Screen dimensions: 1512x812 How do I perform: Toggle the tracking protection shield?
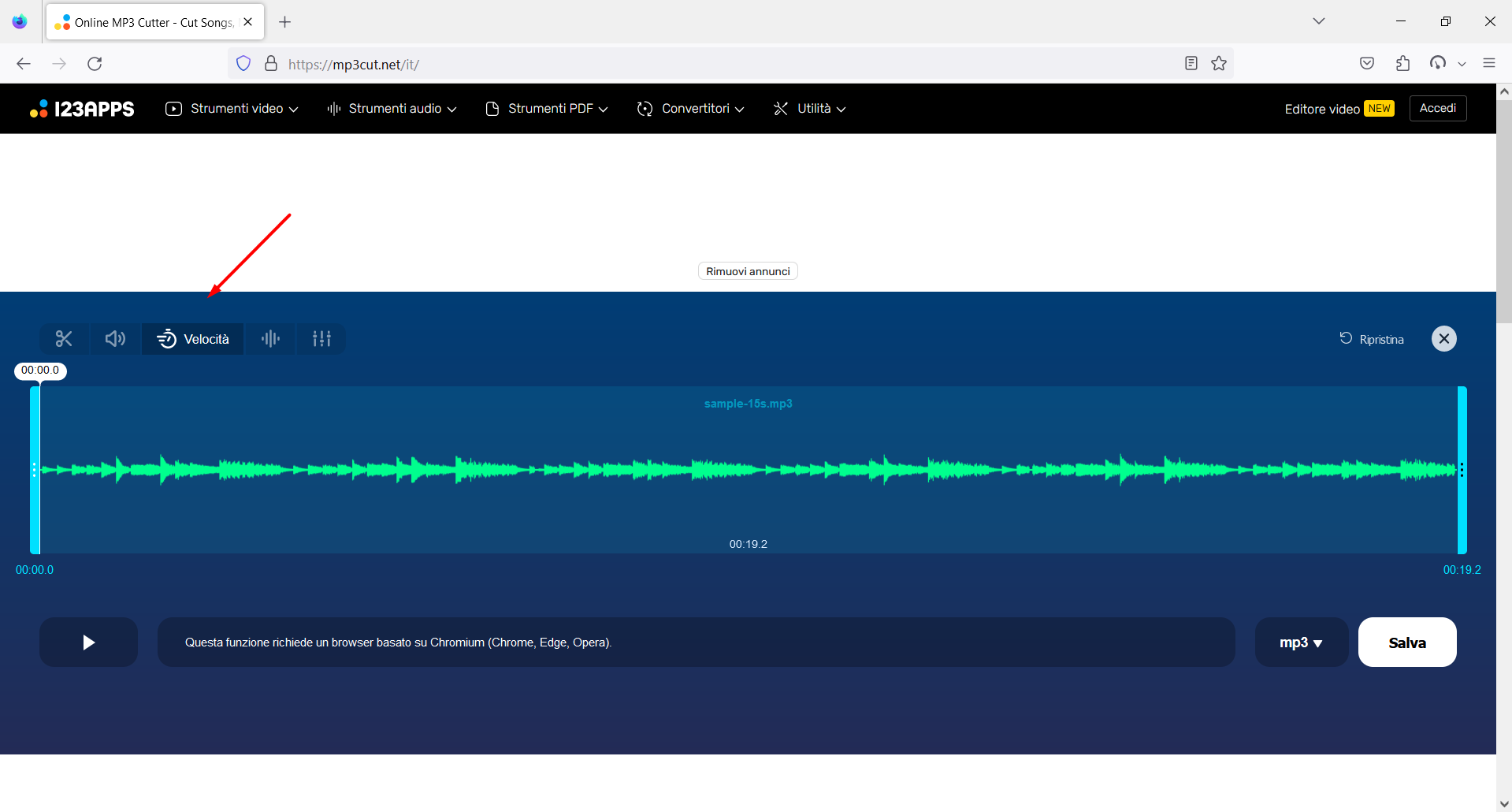tap(243, 63)
